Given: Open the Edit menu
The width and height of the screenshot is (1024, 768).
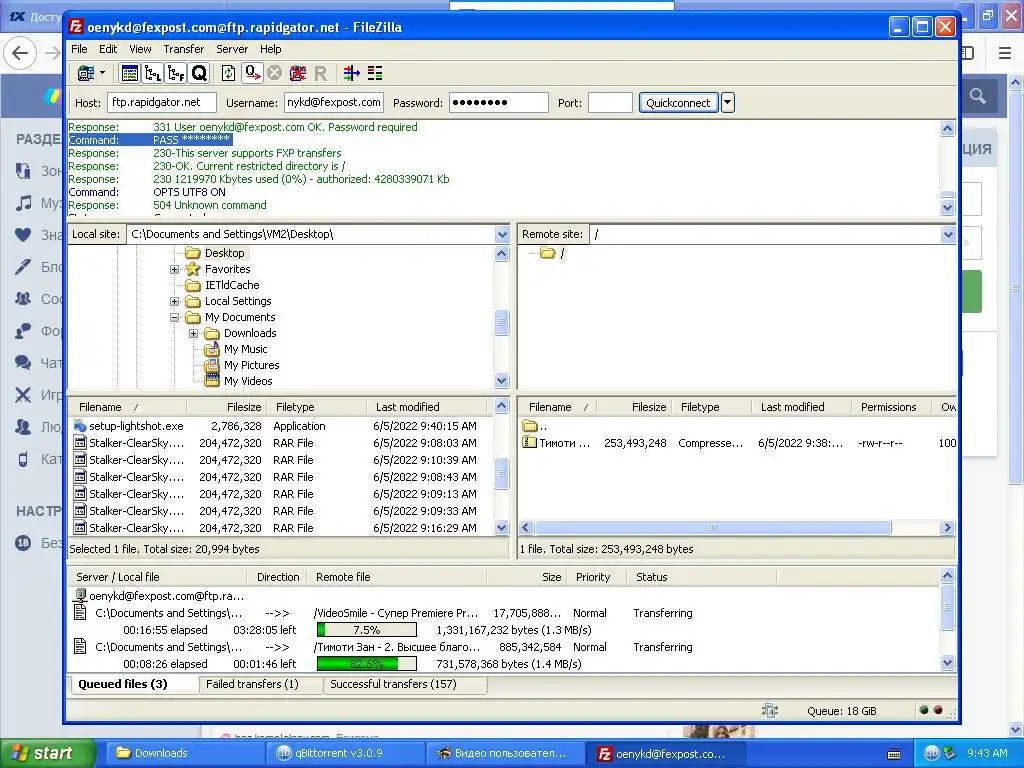Looking at the screenshot, I should (108, 49).
